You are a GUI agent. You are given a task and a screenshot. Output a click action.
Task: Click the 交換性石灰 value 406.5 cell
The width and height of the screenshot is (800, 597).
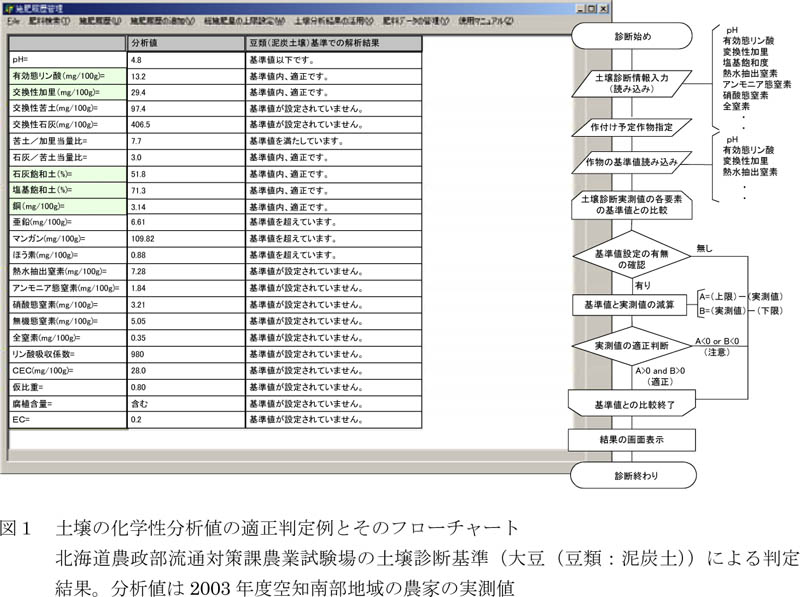tap(184, 124)
